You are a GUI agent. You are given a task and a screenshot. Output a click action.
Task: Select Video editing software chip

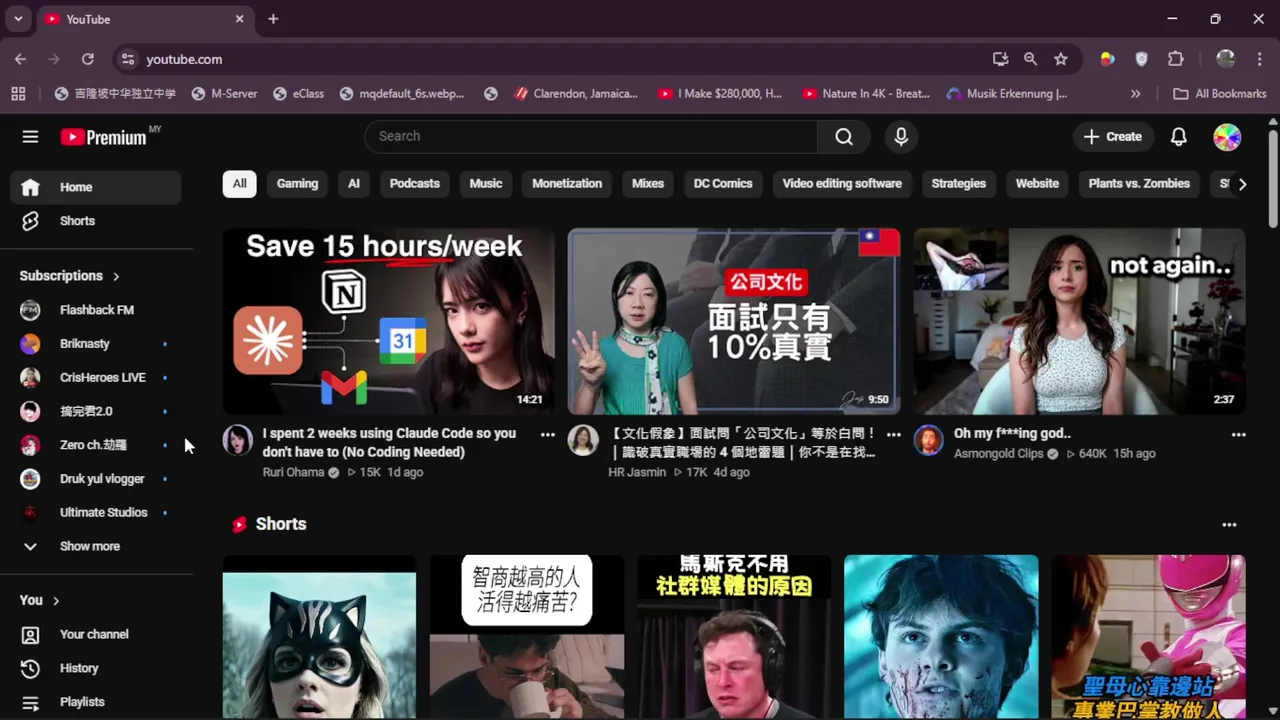coord(842,184)
